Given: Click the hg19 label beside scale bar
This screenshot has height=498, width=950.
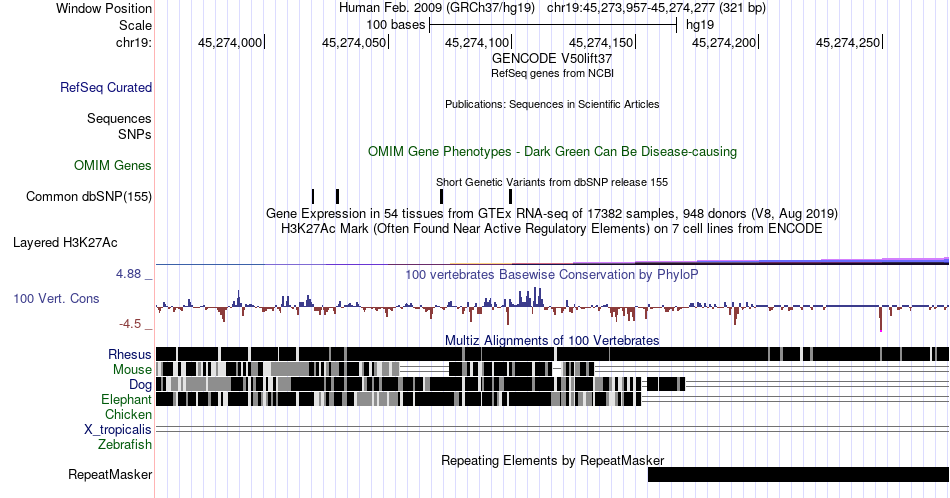Looking at the screenshot, I should [x=700, y=25].
